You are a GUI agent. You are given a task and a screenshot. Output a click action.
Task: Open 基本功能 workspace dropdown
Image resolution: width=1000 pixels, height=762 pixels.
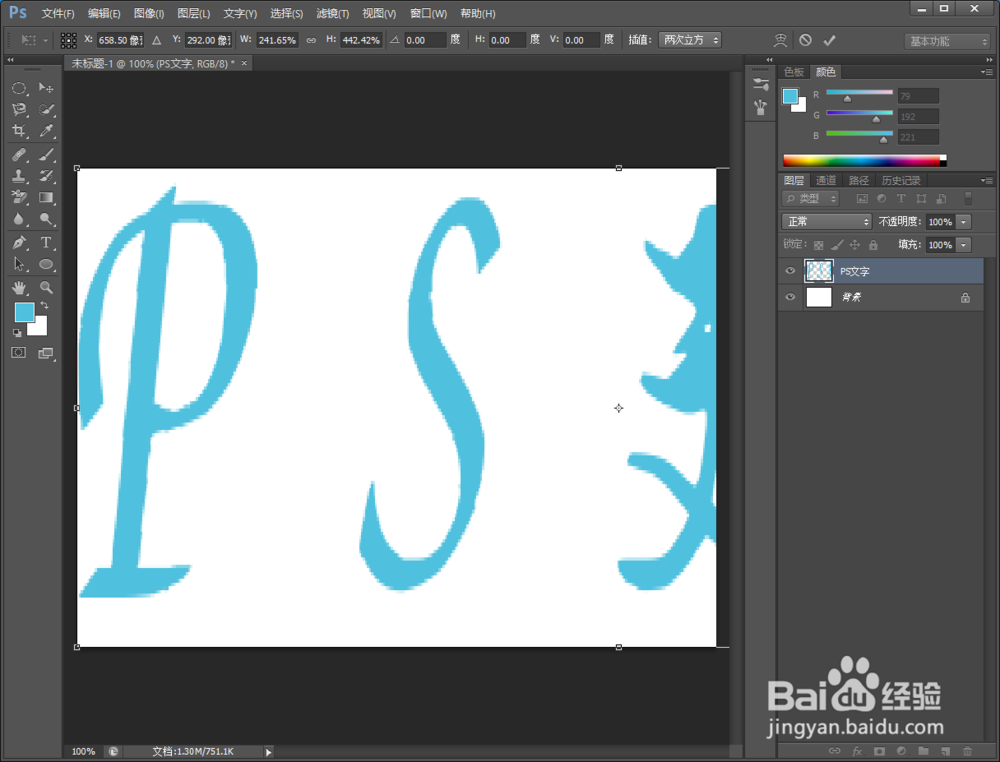pos(946,41)
